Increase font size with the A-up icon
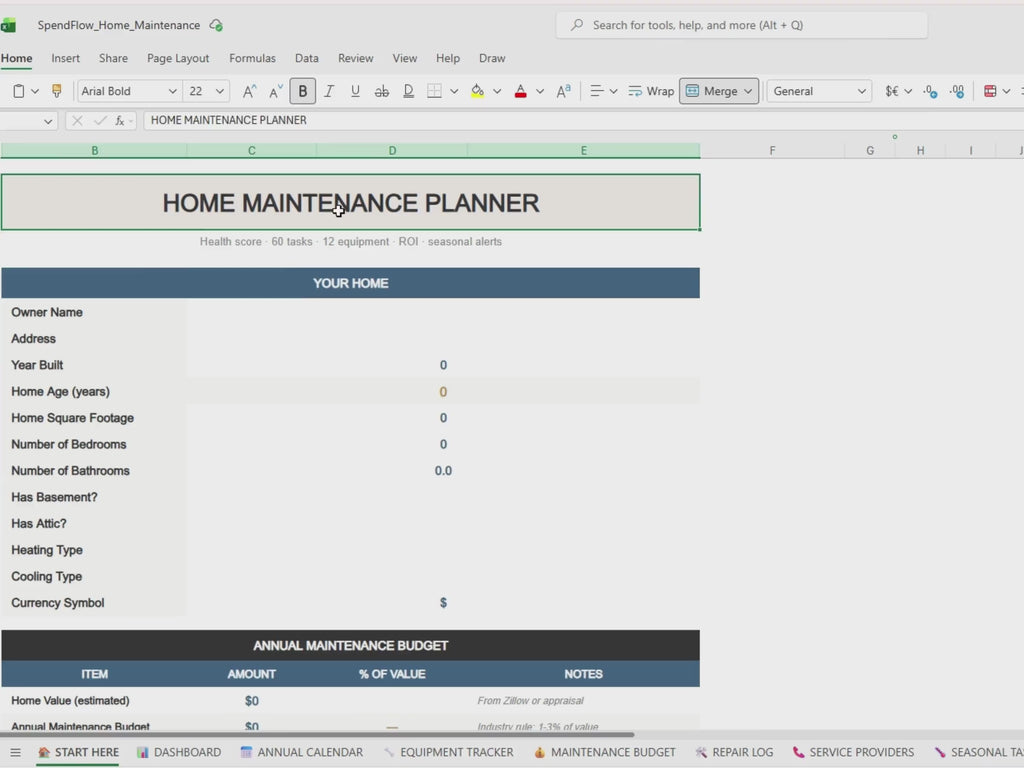The image size is (1024, 768). pyautogui.click(x=249, y=91)
